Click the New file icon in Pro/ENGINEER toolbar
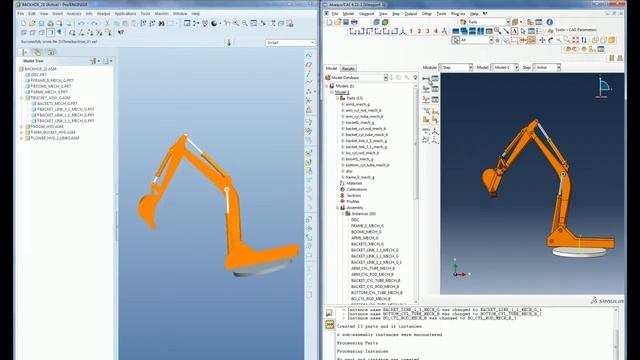 23,24
